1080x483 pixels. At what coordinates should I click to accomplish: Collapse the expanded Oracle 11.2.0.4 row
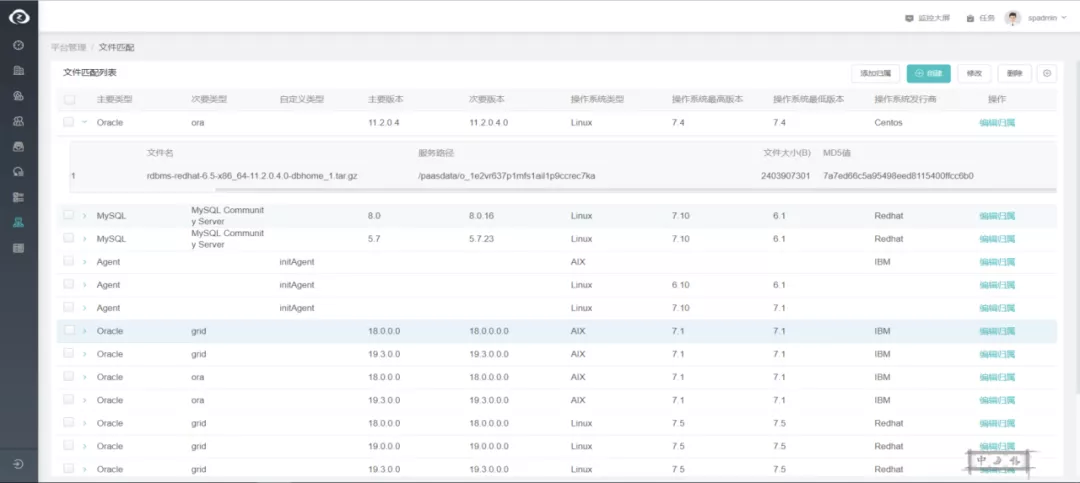point(84,122)
